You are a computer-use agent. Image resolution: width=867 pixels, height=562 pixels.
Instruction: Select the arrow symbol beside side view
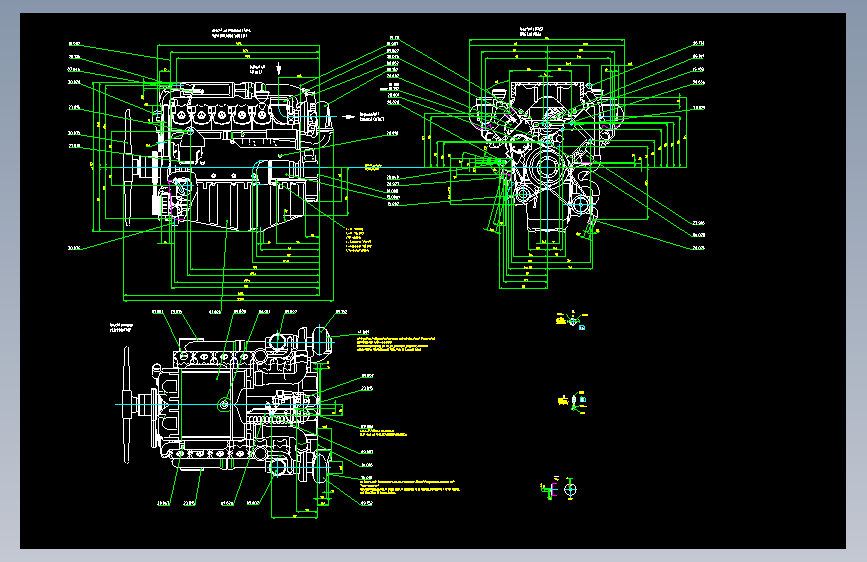348,117
